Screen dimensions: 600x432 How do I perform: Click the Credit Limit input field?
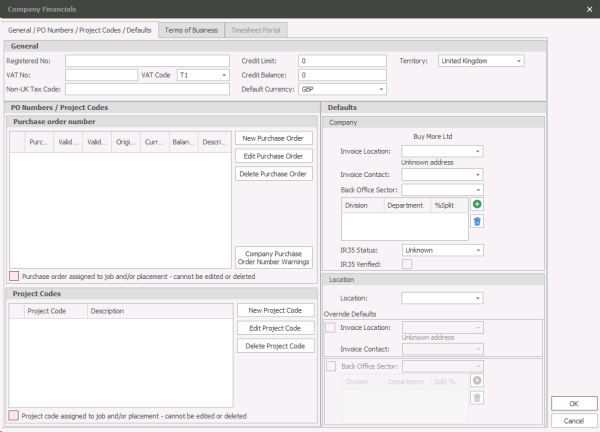[x=343, y=61]
